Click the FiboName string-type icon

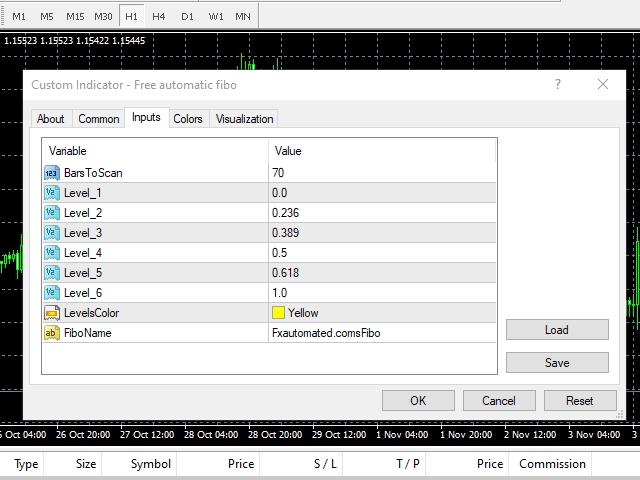pos(51,333)
